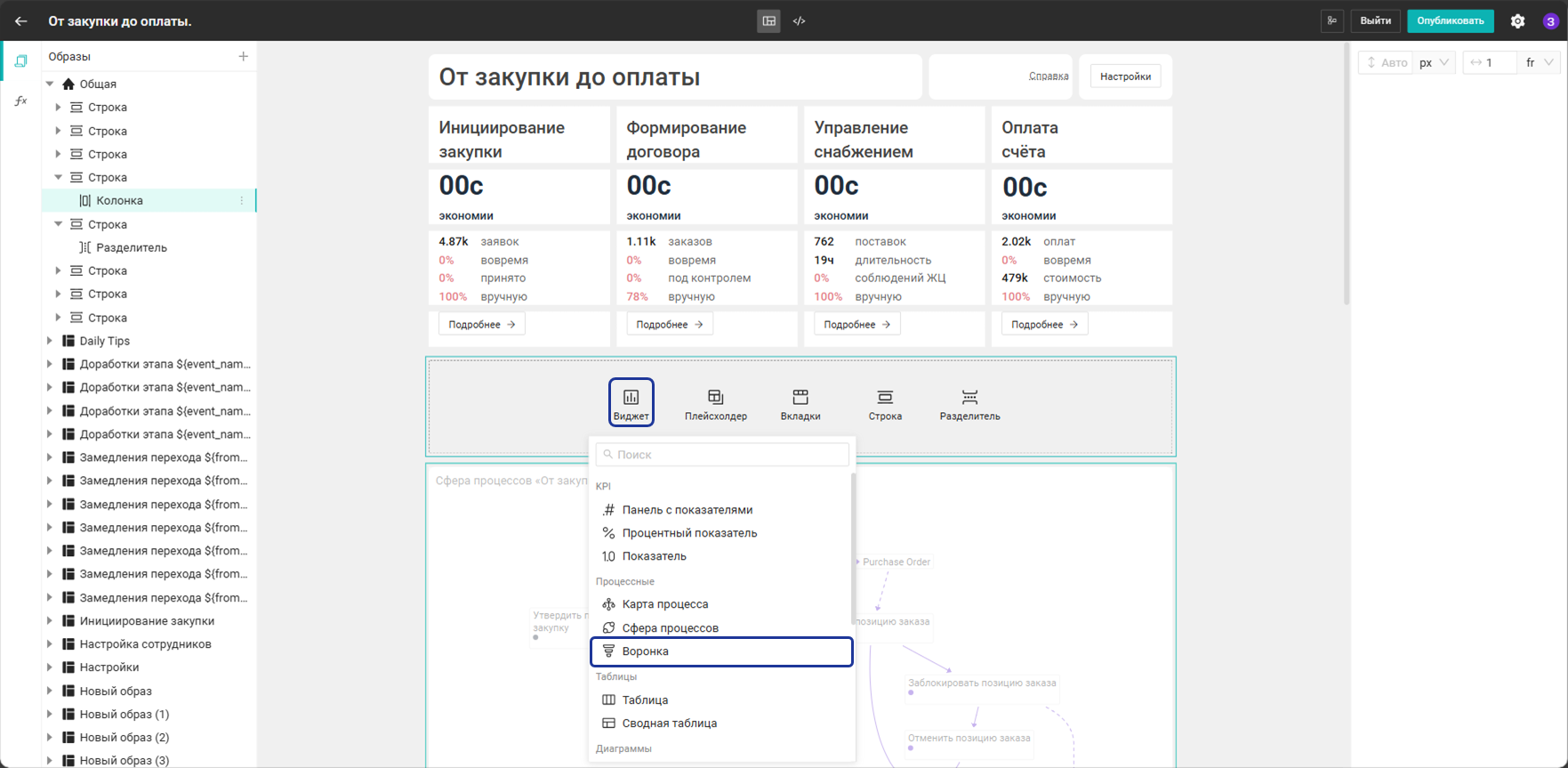
Task: Click the Purchase Order node in the process map
Action: pyautogui.click(x=894, y=562)
